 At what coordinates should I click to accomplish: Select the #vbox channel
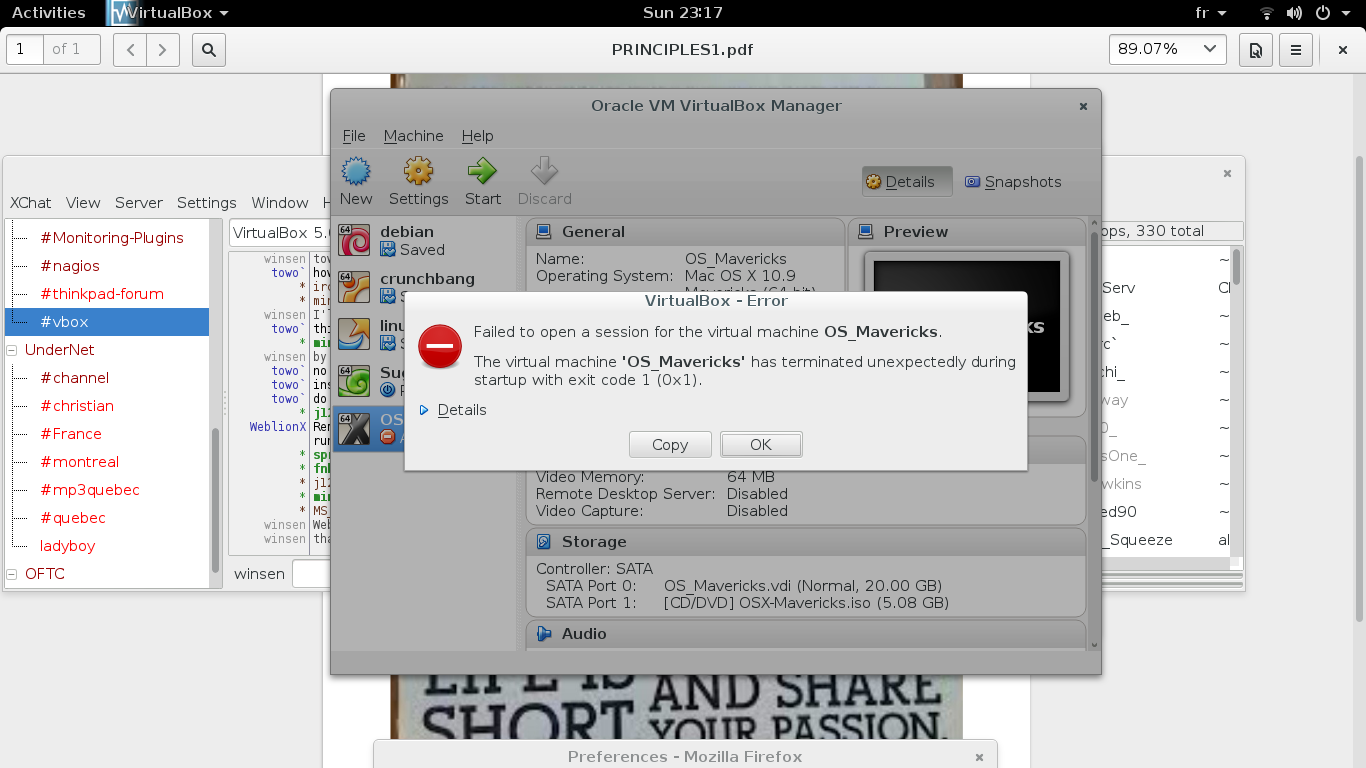coord(107,322)
